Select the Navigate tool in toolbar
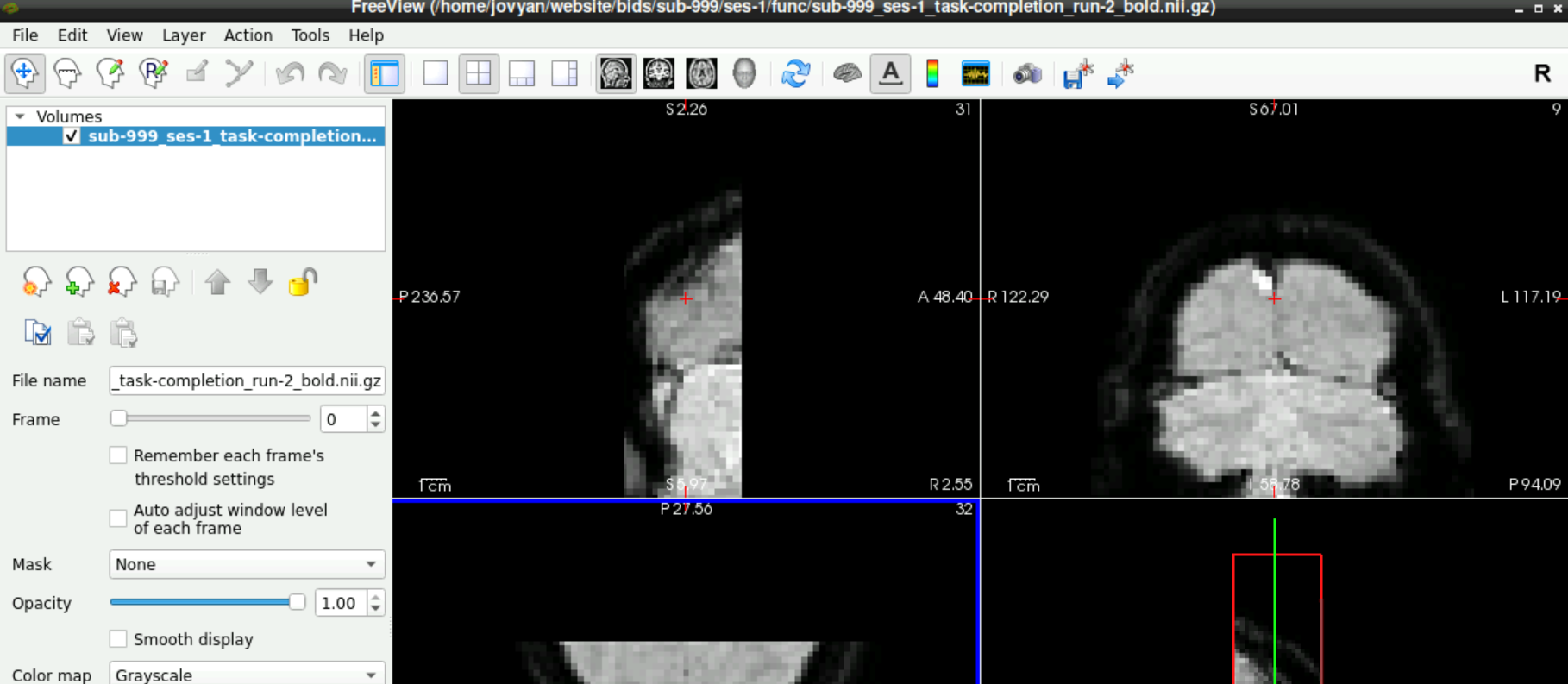1568x684 pixels. coord(24,73)
